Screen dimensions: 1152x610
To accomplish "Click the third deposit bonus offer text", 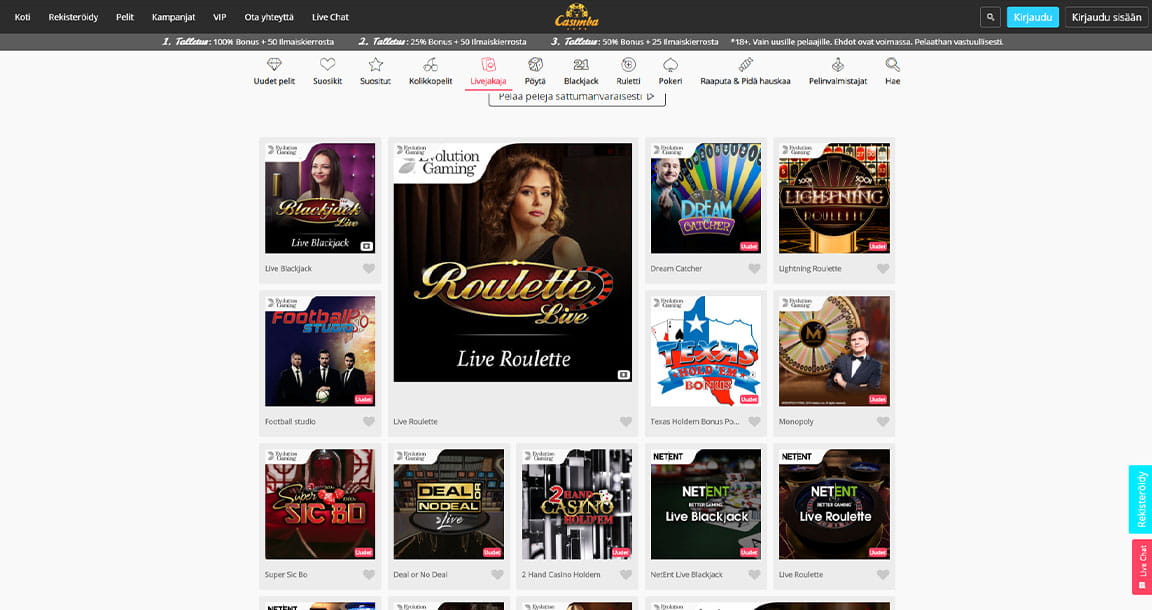I will 635,42.
